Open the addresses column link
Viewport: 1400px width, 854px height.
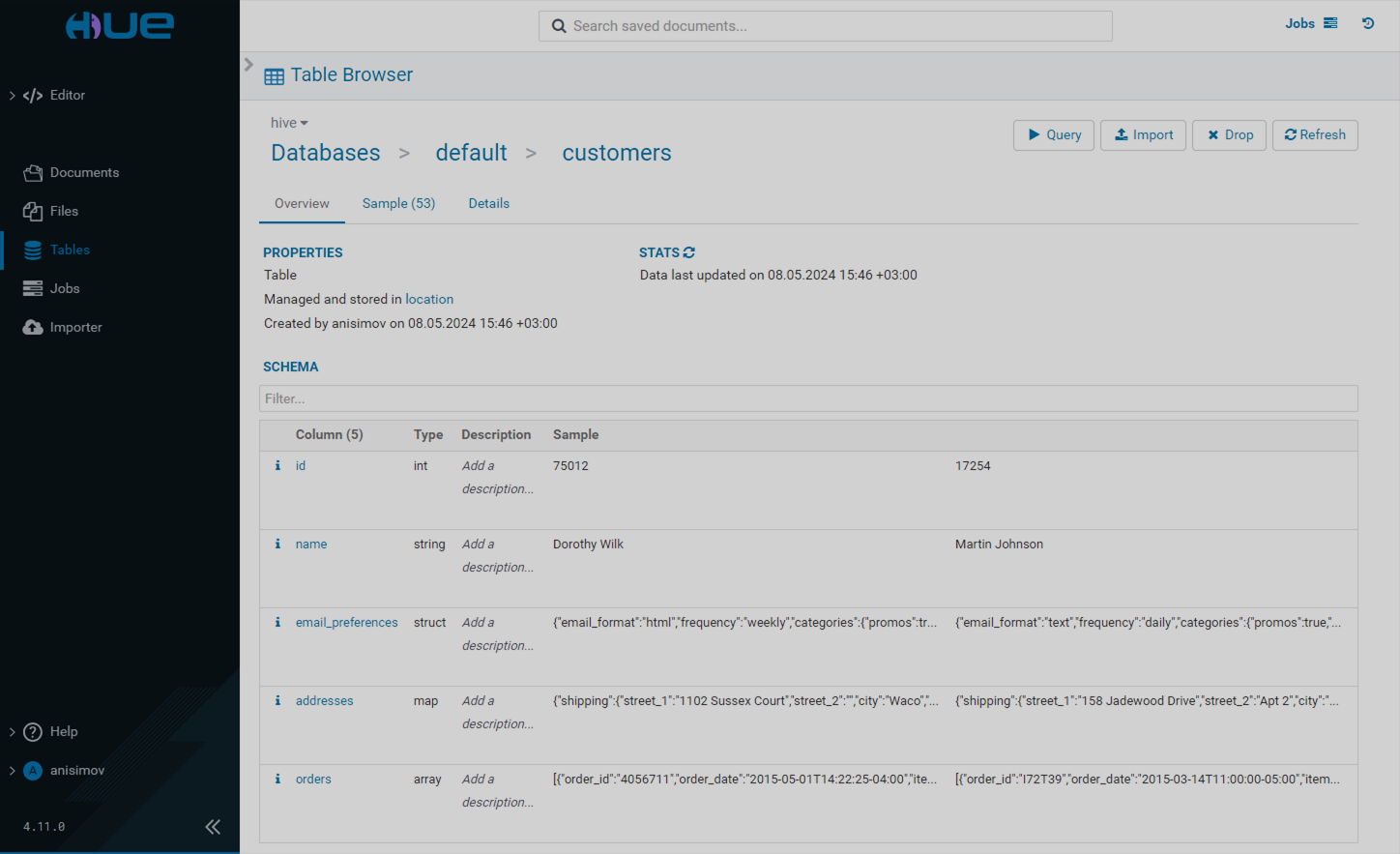point(324,701)
